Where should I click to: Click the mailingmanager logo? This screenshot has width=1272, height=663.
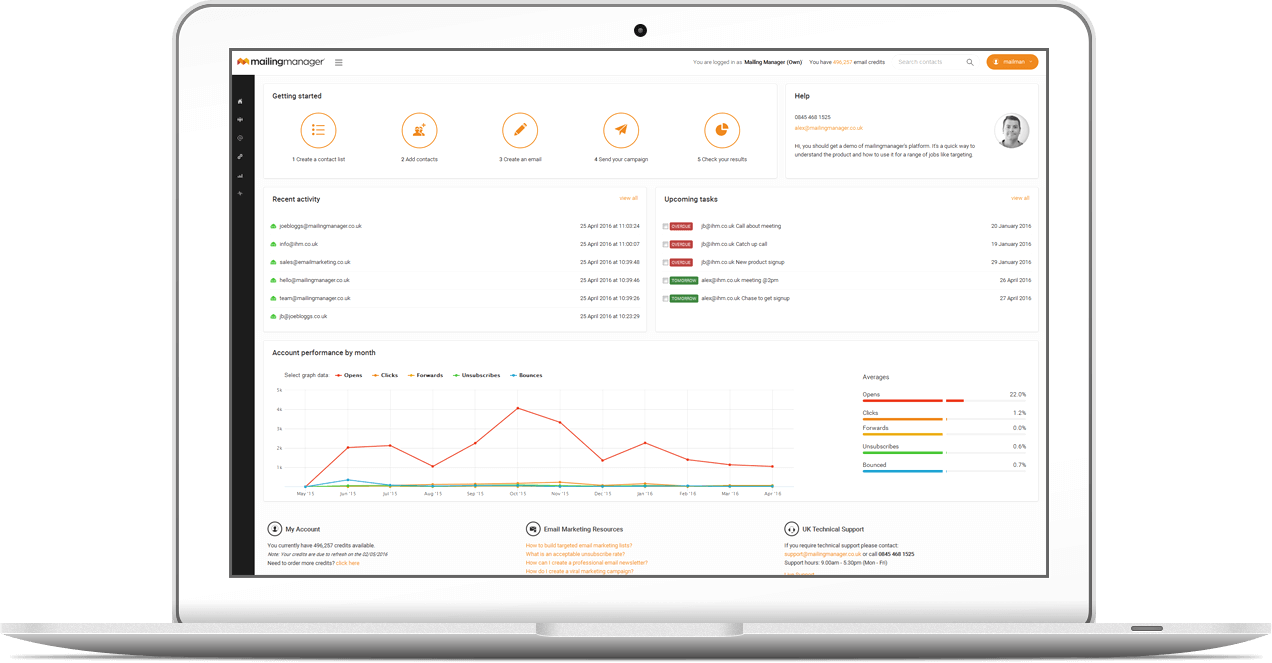[x=280, y=62]
